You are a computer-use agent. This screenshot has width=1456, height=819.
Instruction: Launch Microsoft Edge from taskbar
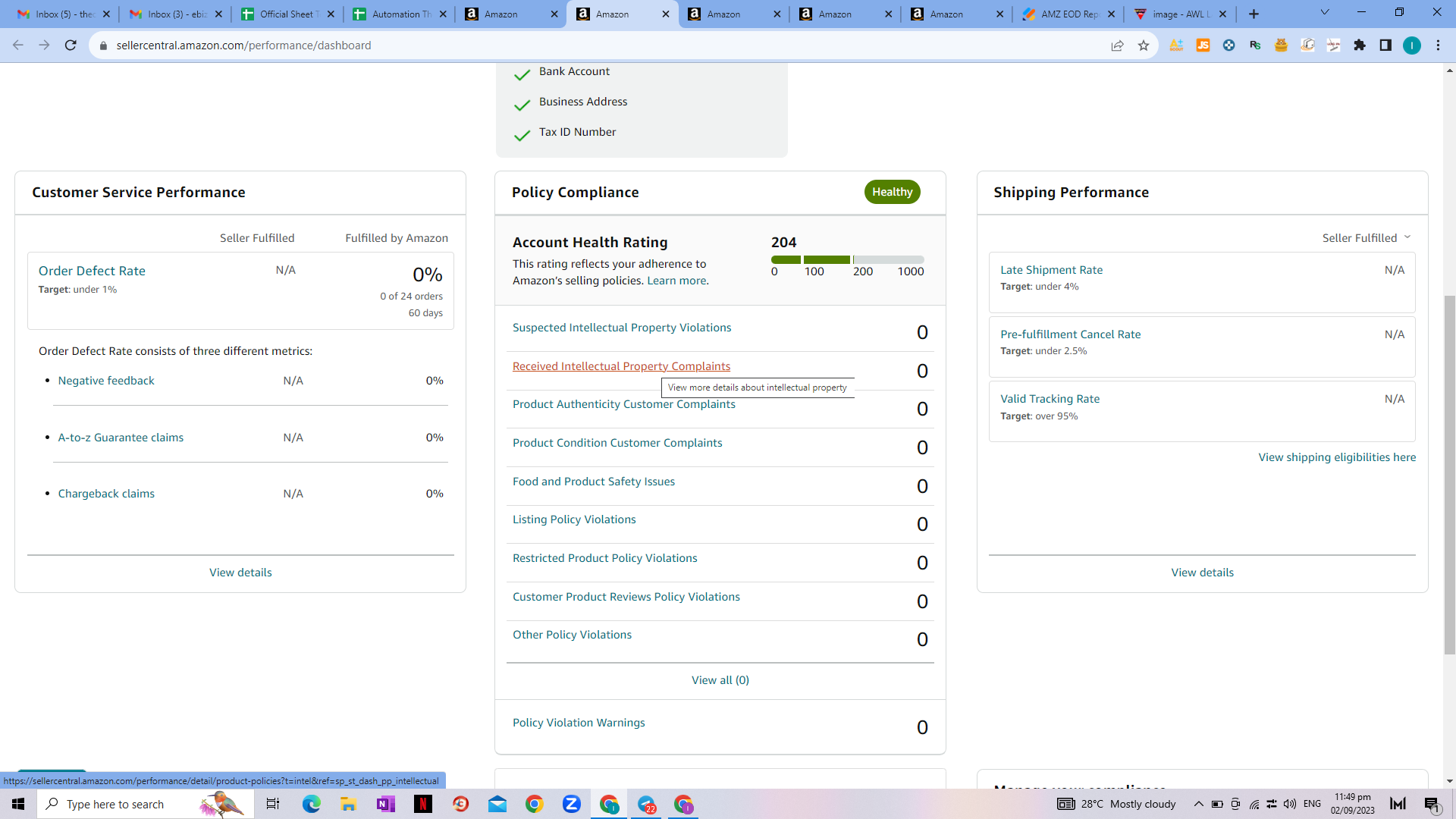311,804
